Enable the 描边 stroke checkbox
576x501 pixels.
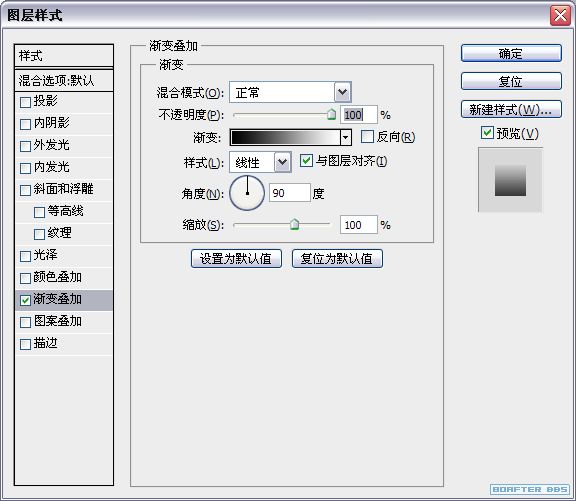click(25, 345)
